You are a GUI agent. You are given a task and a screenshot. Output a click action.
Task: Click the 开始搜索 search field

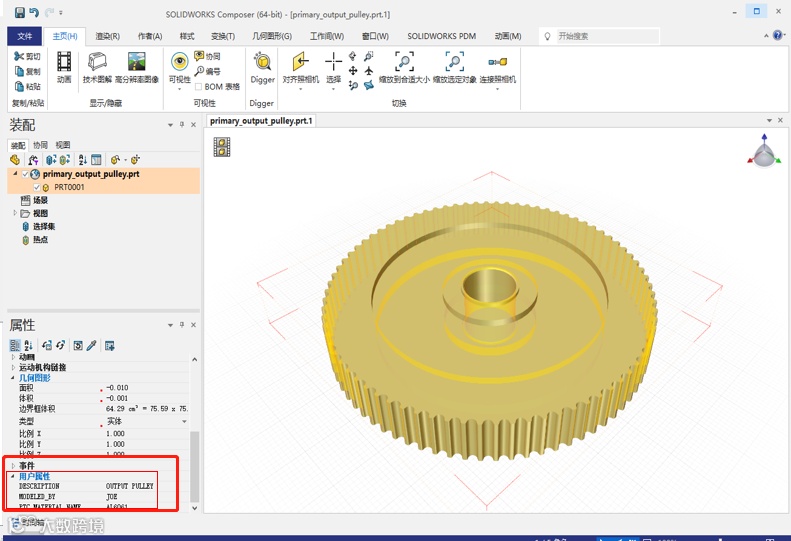[x=600, y=36]
